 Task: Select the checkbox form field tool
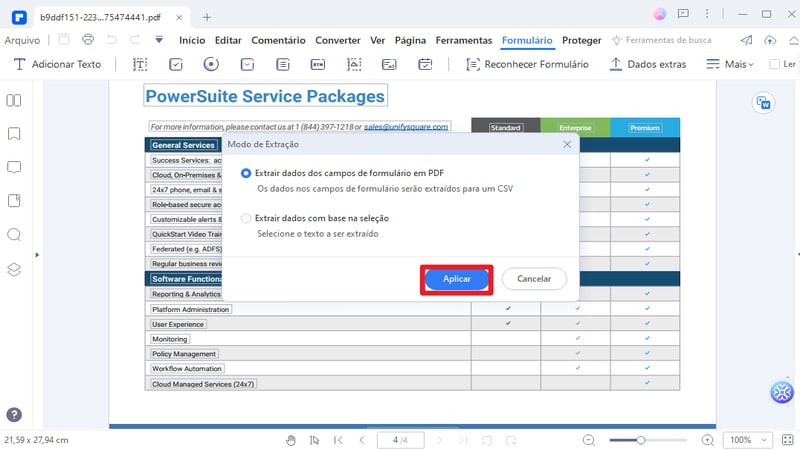click(x=176, y=64)
